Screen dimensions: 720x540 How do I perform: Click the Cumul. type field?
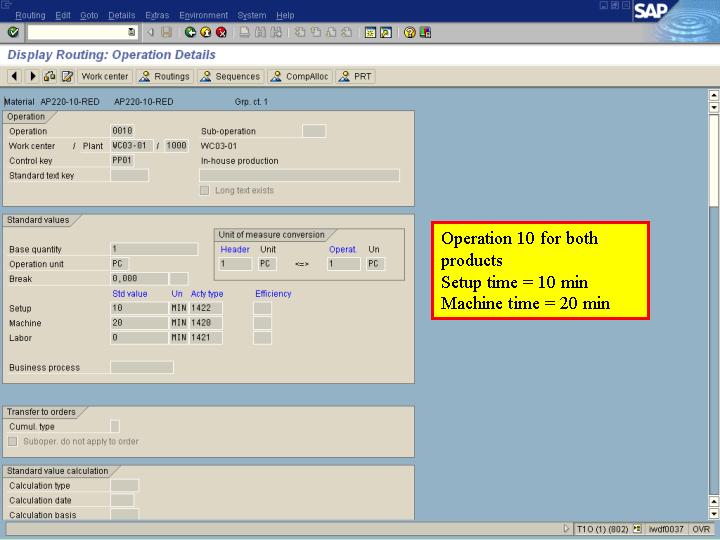click(x=115, y=426)
